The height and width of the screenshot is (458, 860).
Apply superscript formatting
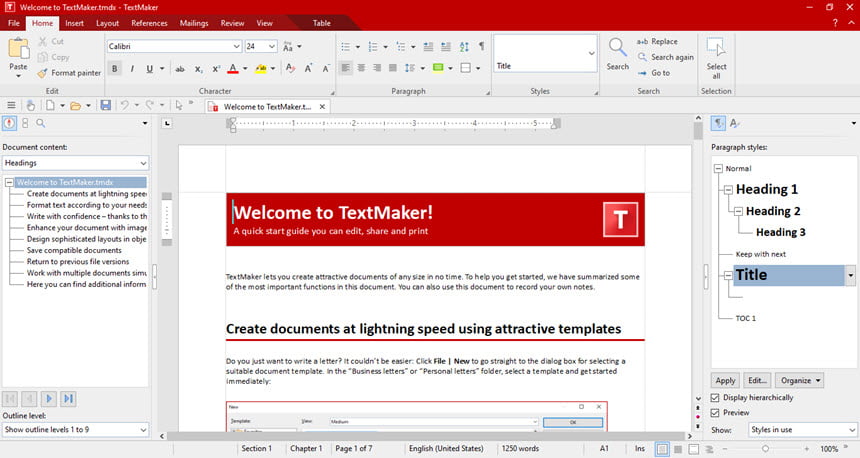[x=216, y=69]
